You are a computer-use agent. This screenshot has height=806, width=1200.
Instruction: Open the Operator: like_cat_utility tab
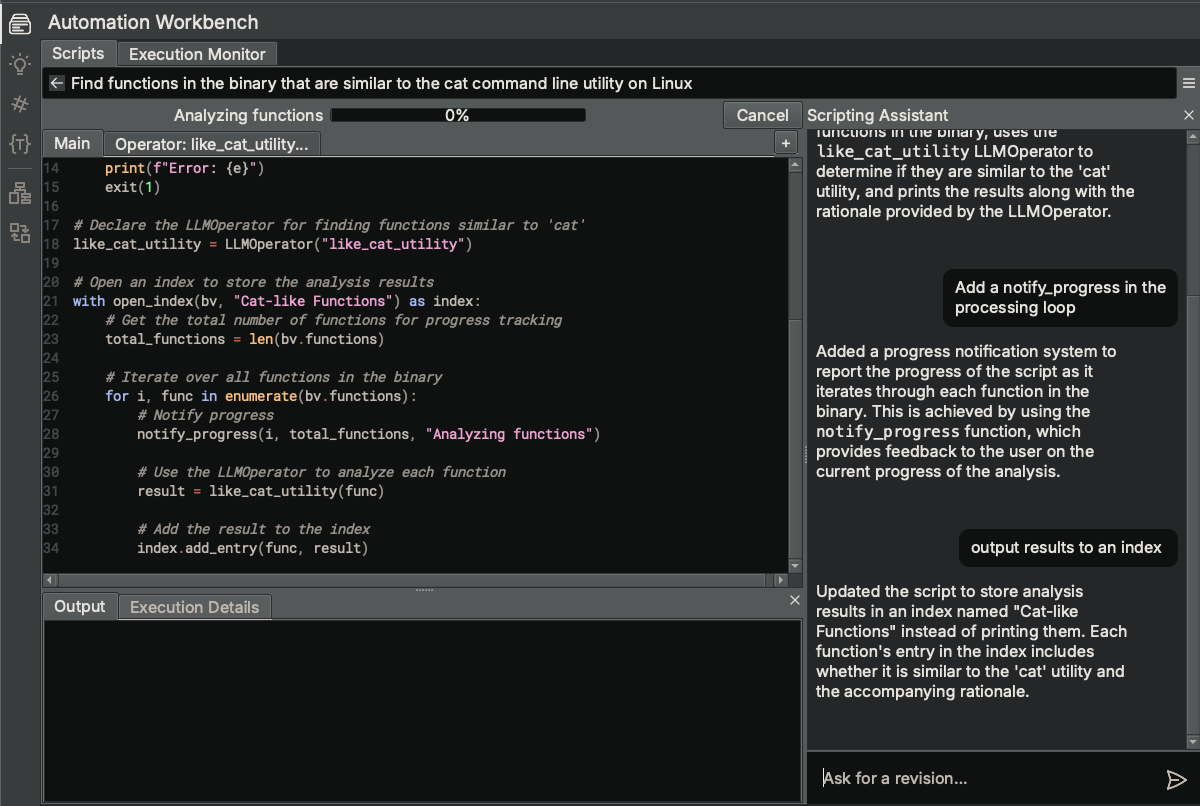click(211, 142)
